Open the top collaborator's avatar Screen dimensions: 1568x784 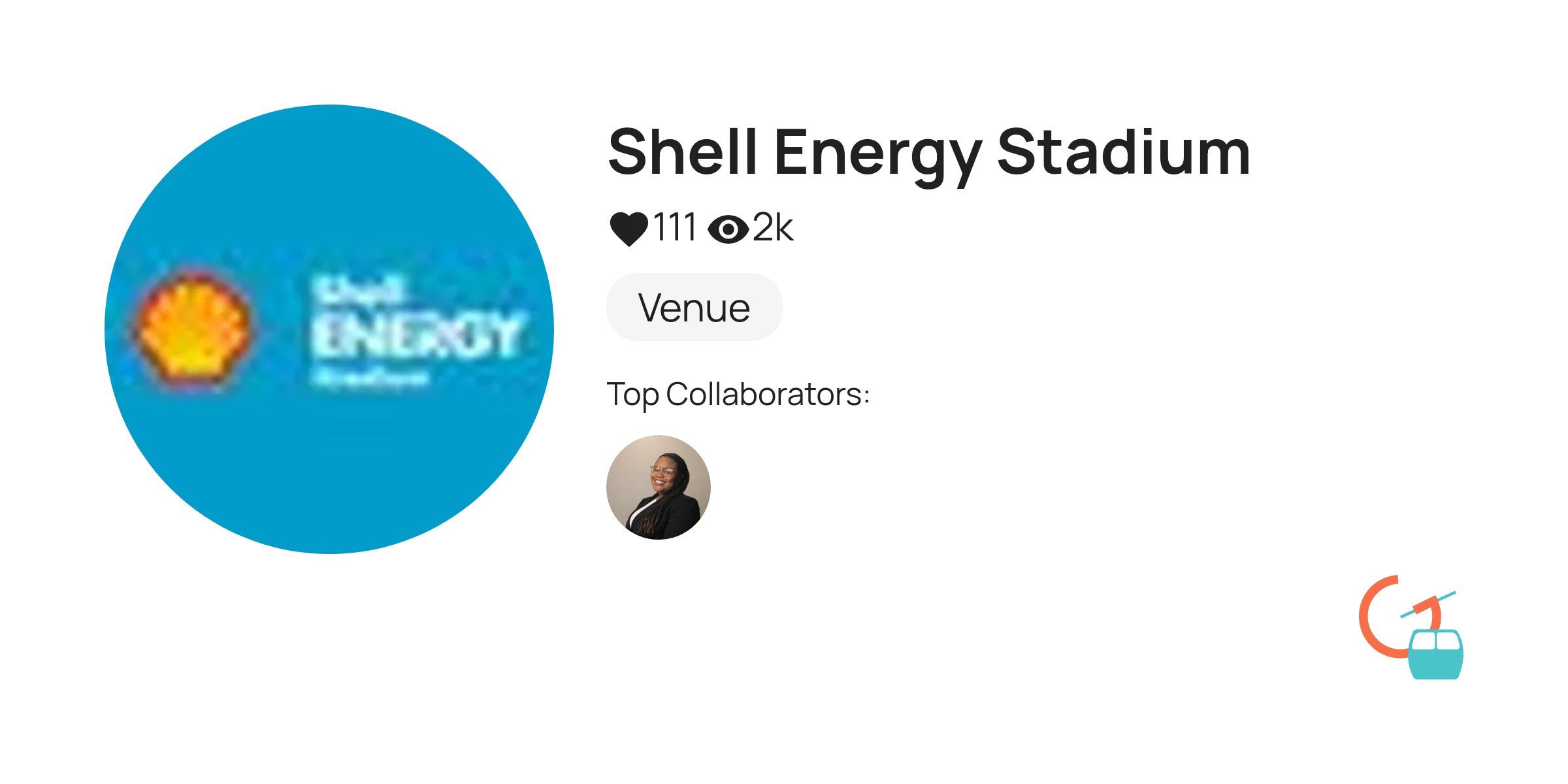(658, 487)
